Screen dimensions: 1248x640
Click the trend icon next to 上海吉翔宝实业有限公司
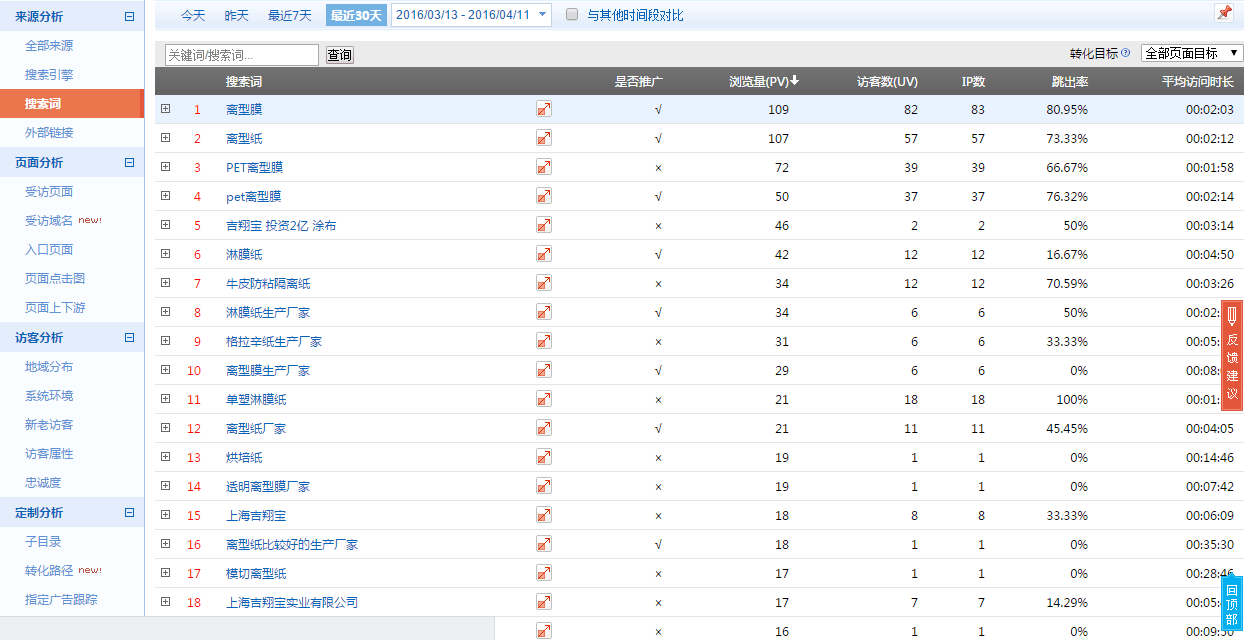[544, 602]
